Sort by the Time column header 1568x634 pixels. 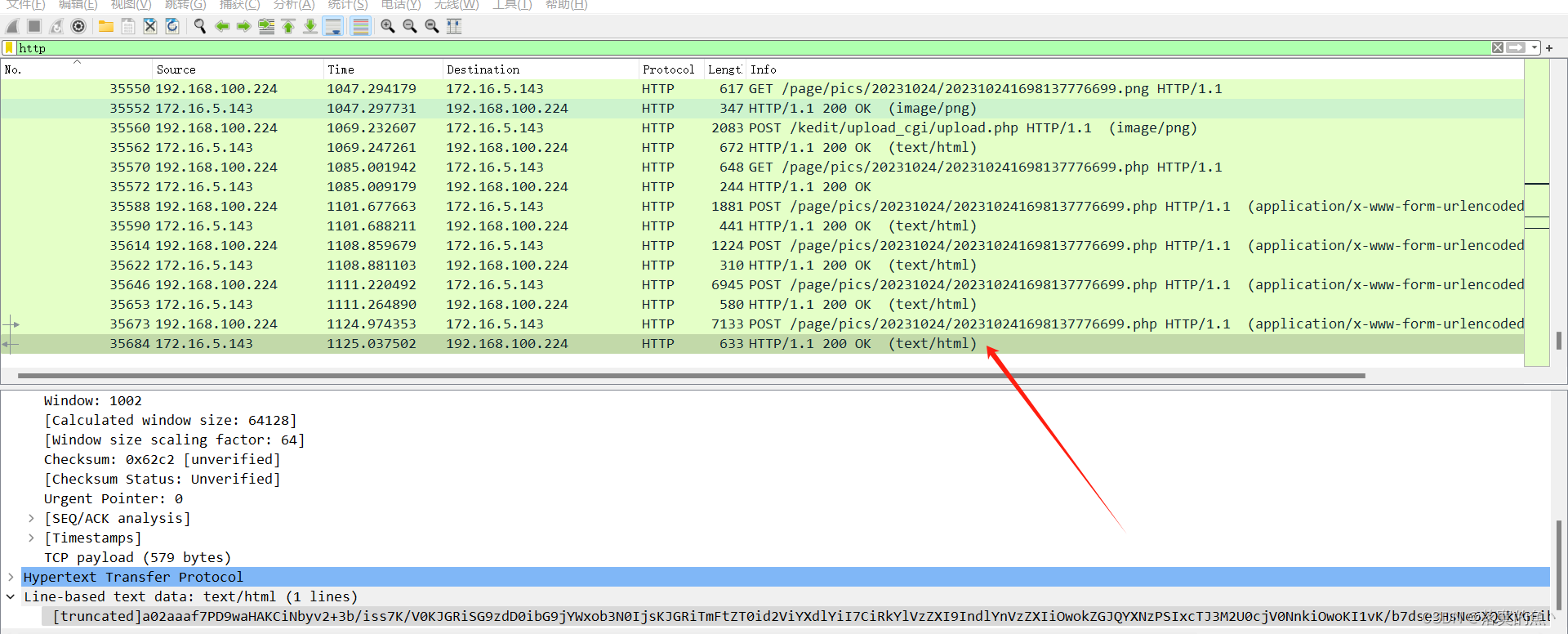382,69
